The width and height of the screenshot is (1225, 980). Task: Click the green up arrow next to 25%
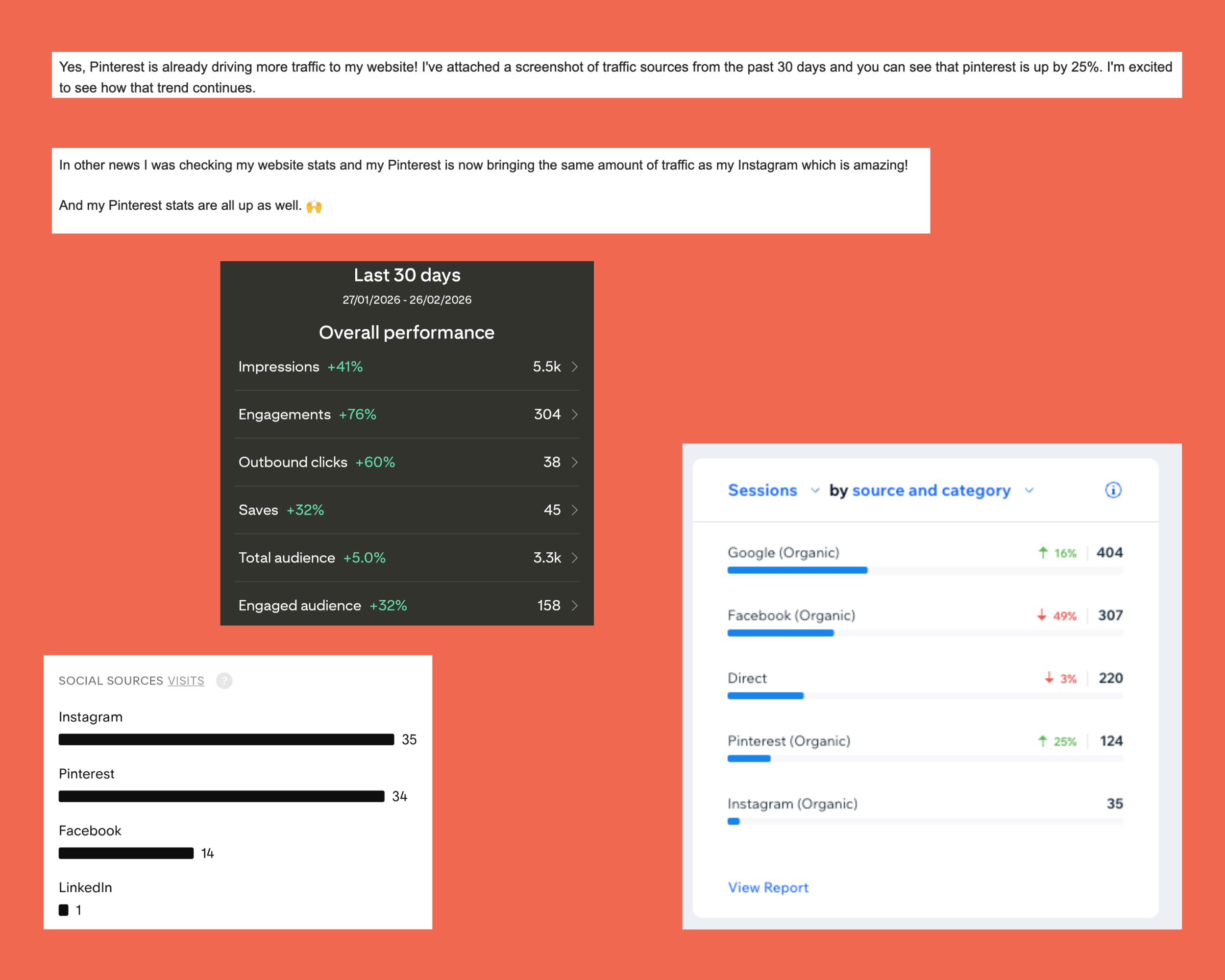(x=1042, y=741)
